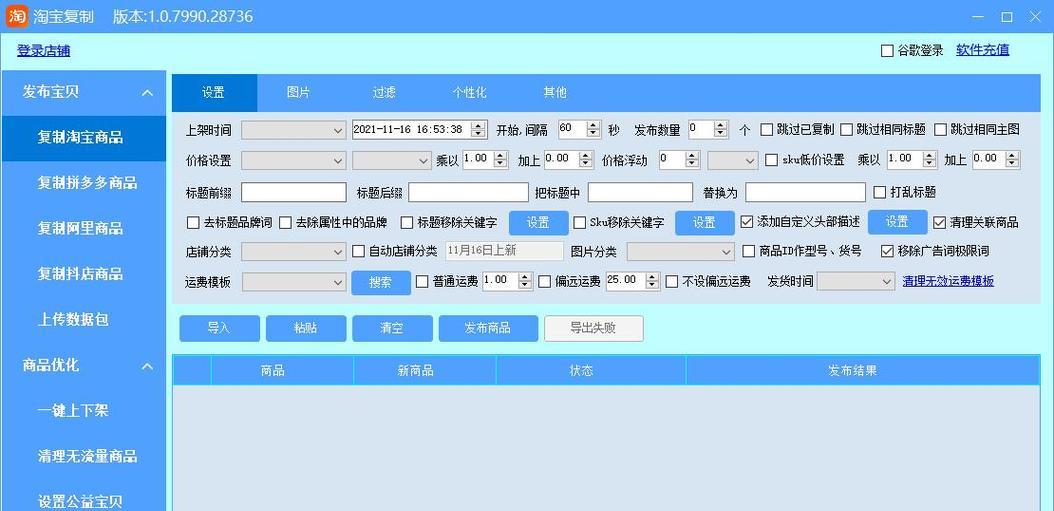Viewport: 1054px width, 511px height.
Task: Click the 软件充值 link
Action: click(x=982, y=50)
